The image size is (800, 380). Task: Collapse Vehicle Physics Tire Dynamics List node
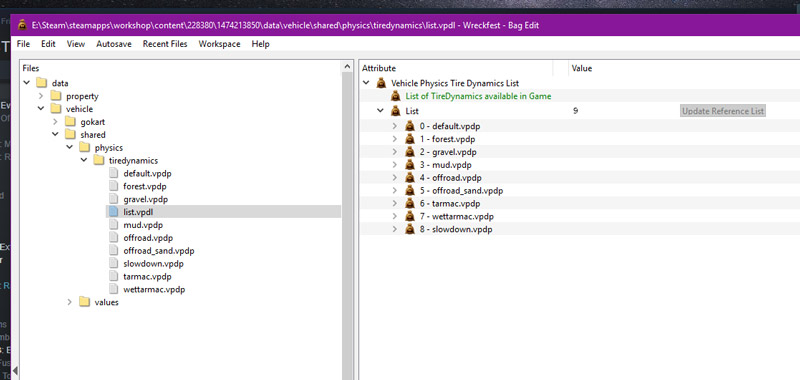pos(366,83)
